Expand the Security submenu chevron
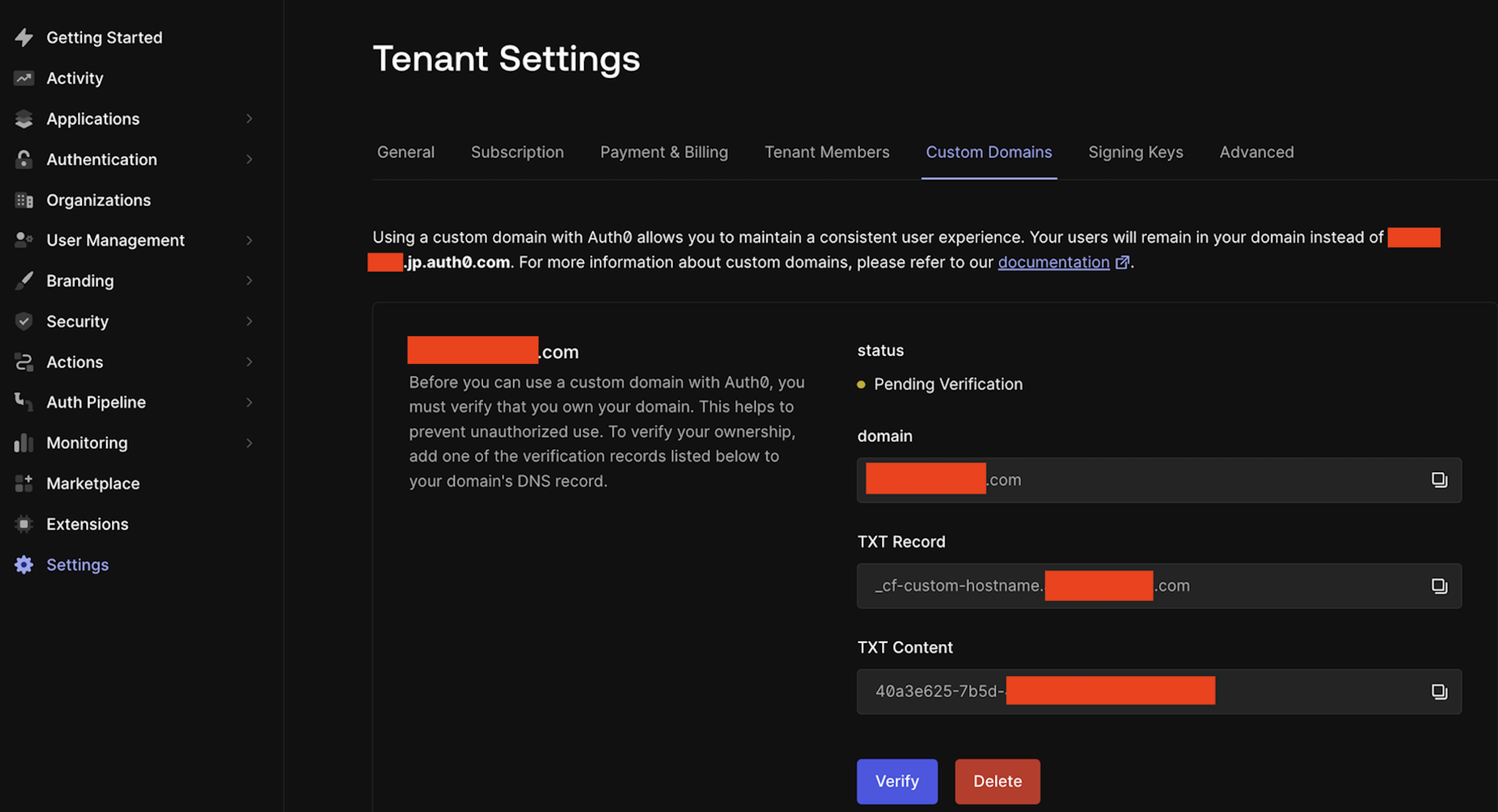1498x812 pixels. 250,321
